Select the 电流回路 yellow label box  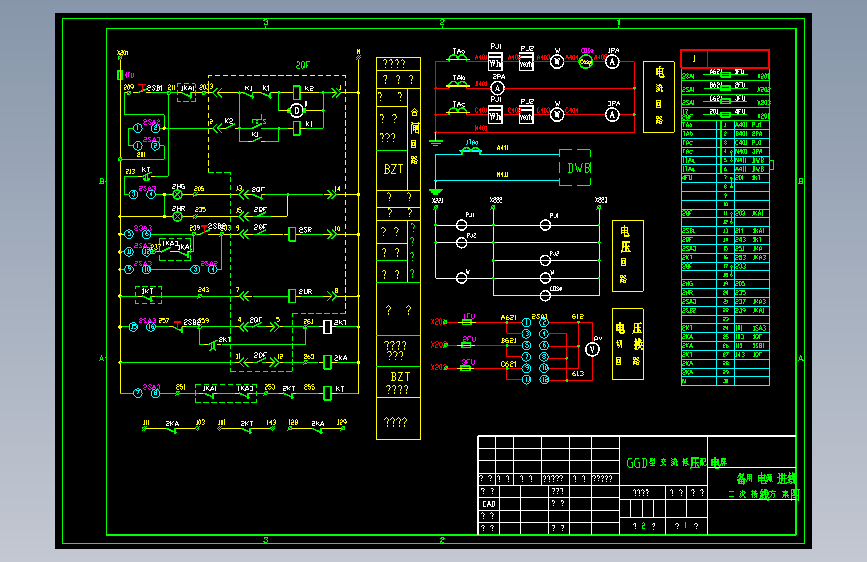659,97
